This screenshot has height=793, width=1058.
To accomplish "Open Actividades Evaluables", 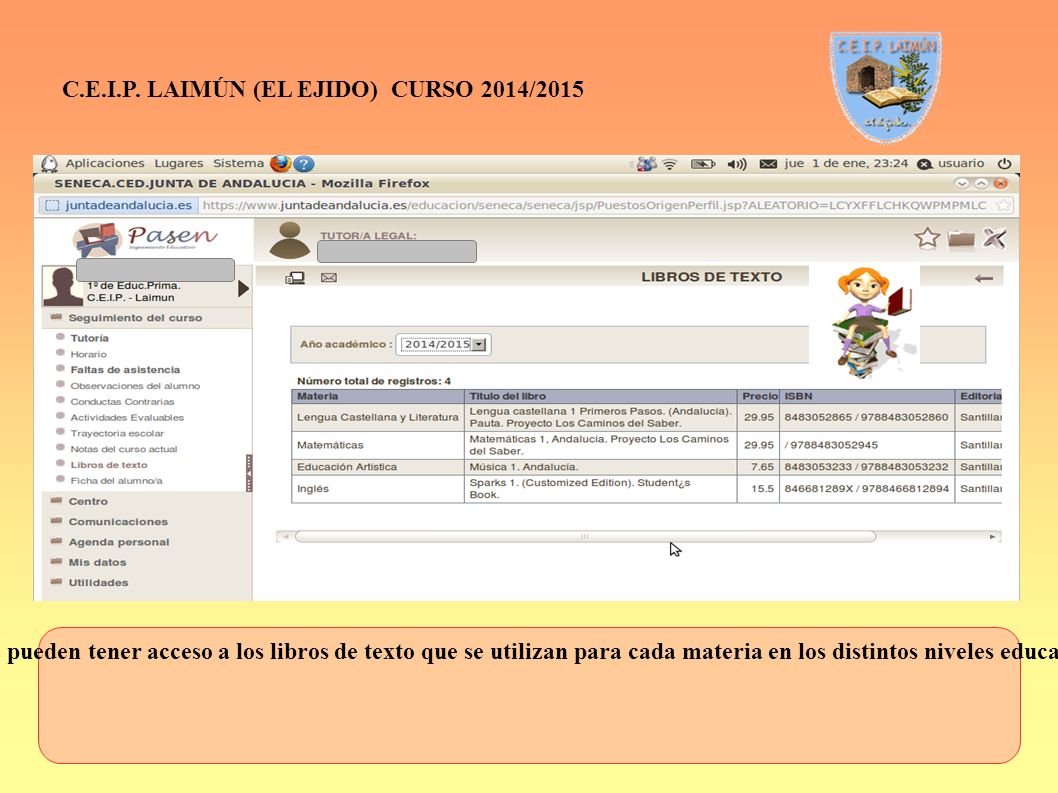I will (x=127, y=418).
